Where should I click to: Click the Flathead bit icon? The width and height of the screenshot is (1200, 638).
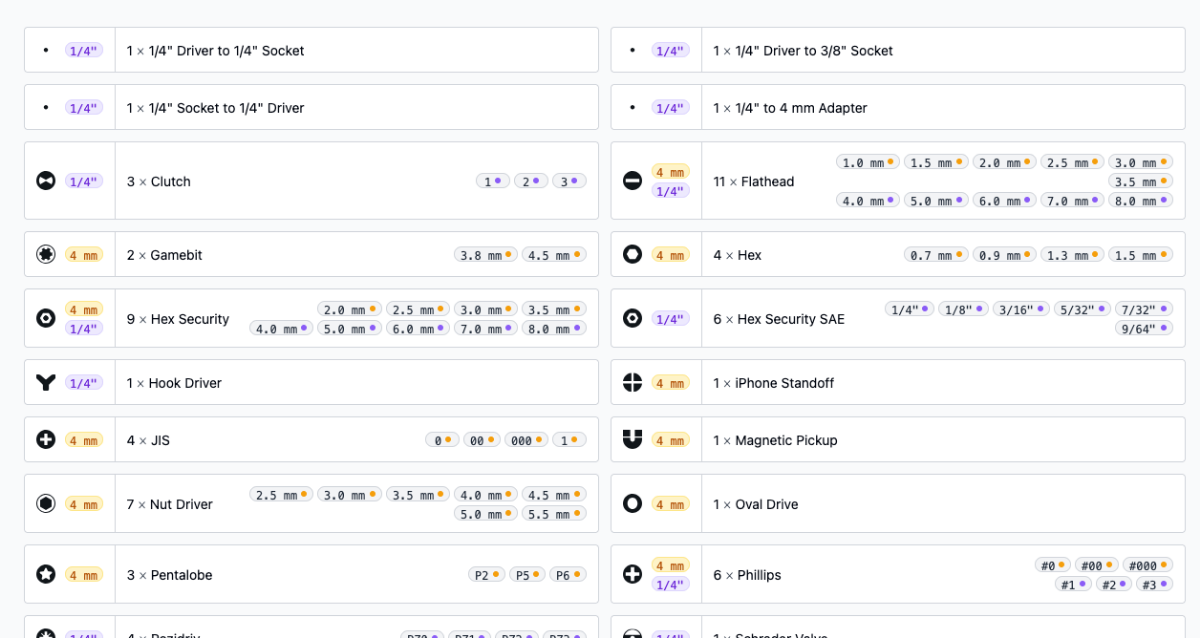tap(632, 181)
